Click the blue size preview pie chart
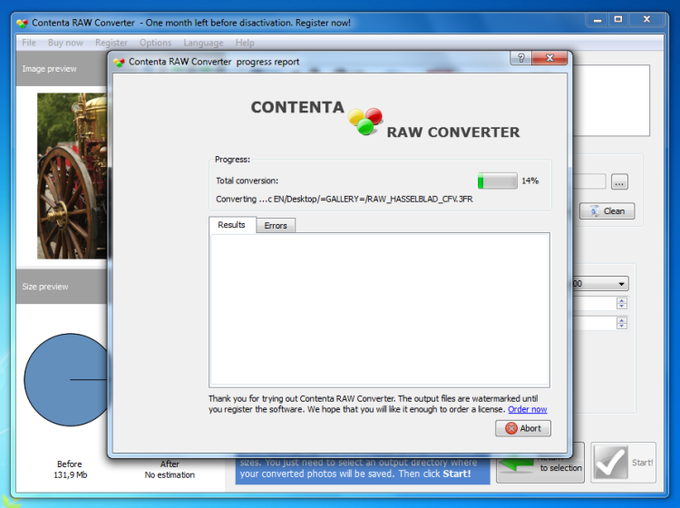680x508 pixels. 65,380
